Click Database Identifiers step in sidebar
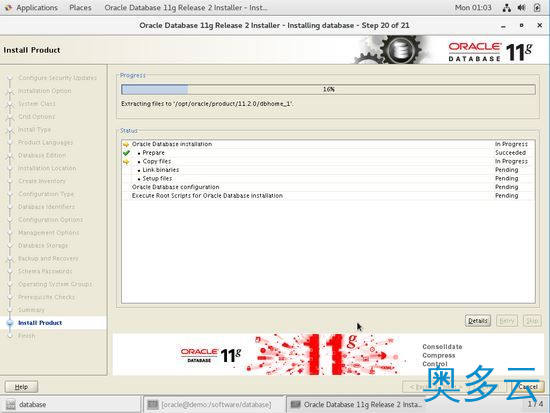 46,207
